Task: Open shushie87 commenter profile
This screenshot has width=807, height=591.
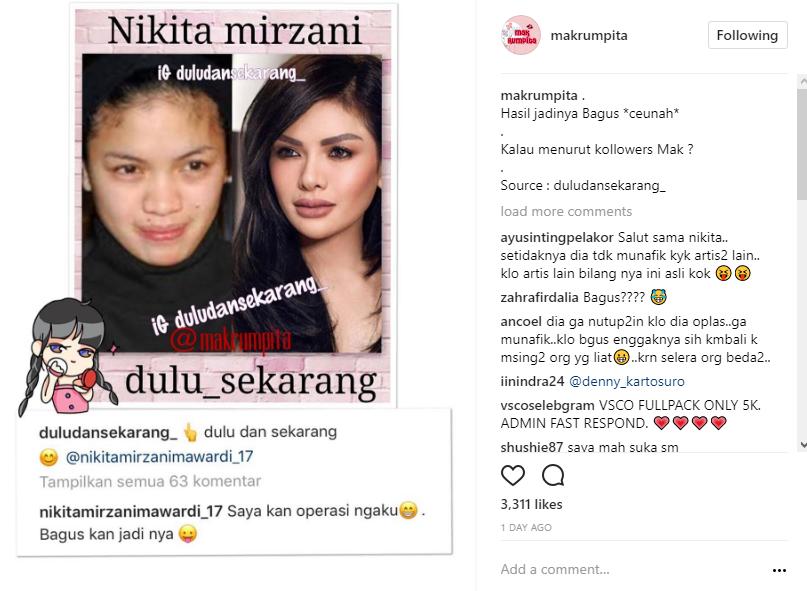Action: click(x=532, y=447)
